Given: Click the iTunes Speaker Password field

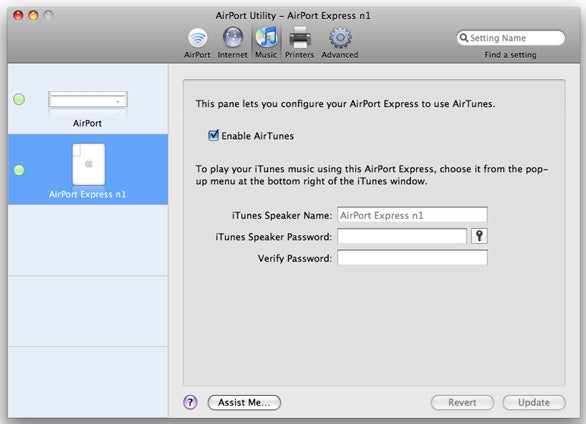Looking at the screenshot, I should [402, 236].
